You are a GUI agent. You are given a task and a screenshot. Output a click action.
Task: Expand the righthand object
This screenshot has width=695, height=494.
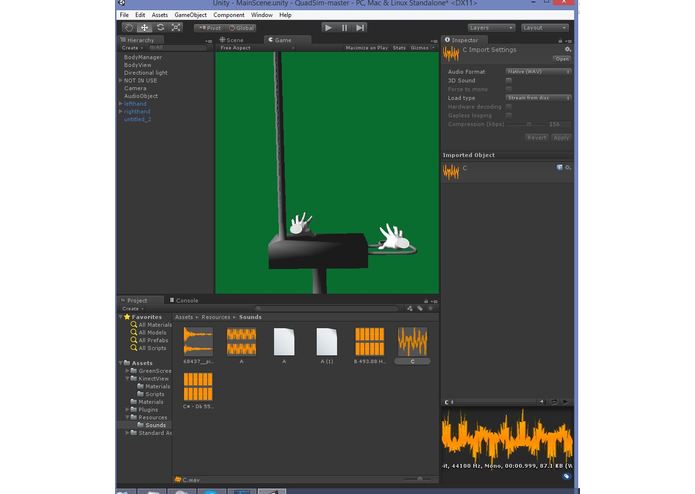[120, 112]
